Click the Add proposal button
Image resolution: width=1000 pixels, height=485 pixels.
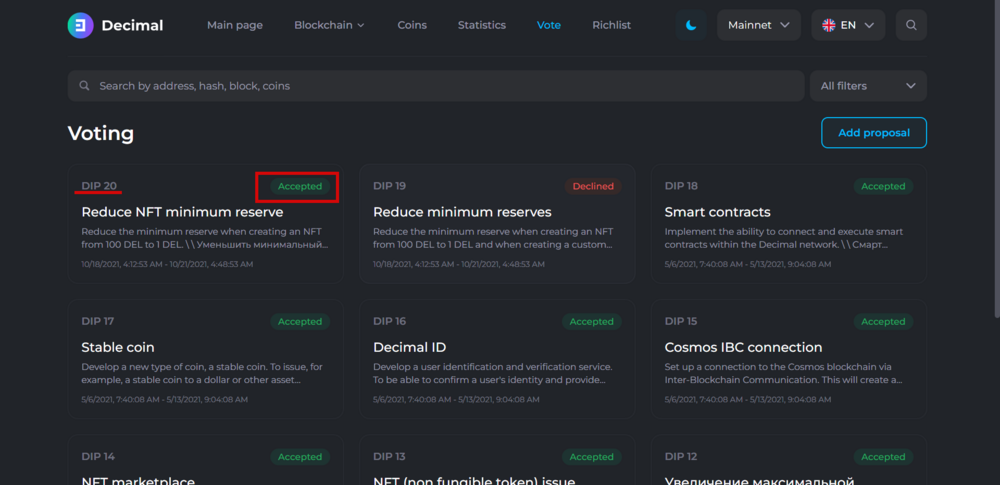[x=874, y=133]
